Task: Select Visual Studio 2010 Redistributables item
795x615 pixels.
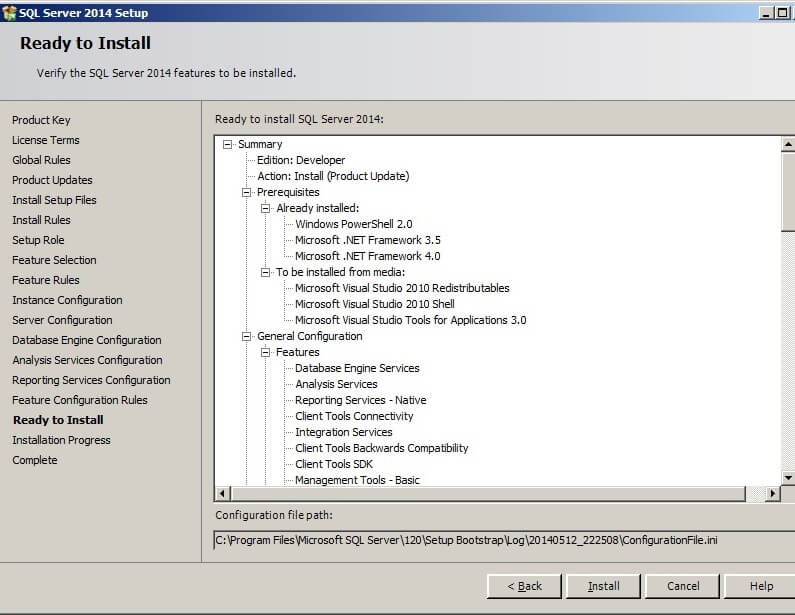Action: (402, 288)
